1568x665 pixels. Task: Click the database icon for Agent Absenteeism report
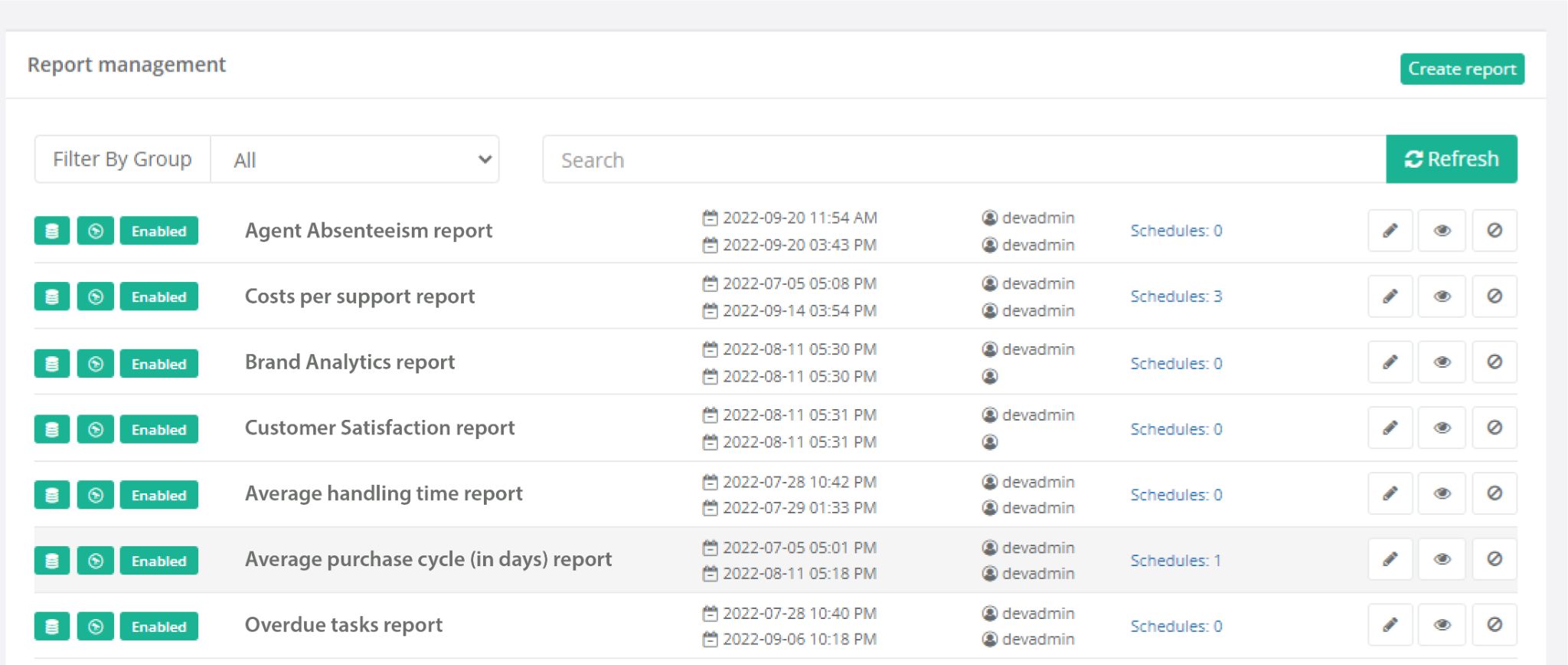[52, 231]
